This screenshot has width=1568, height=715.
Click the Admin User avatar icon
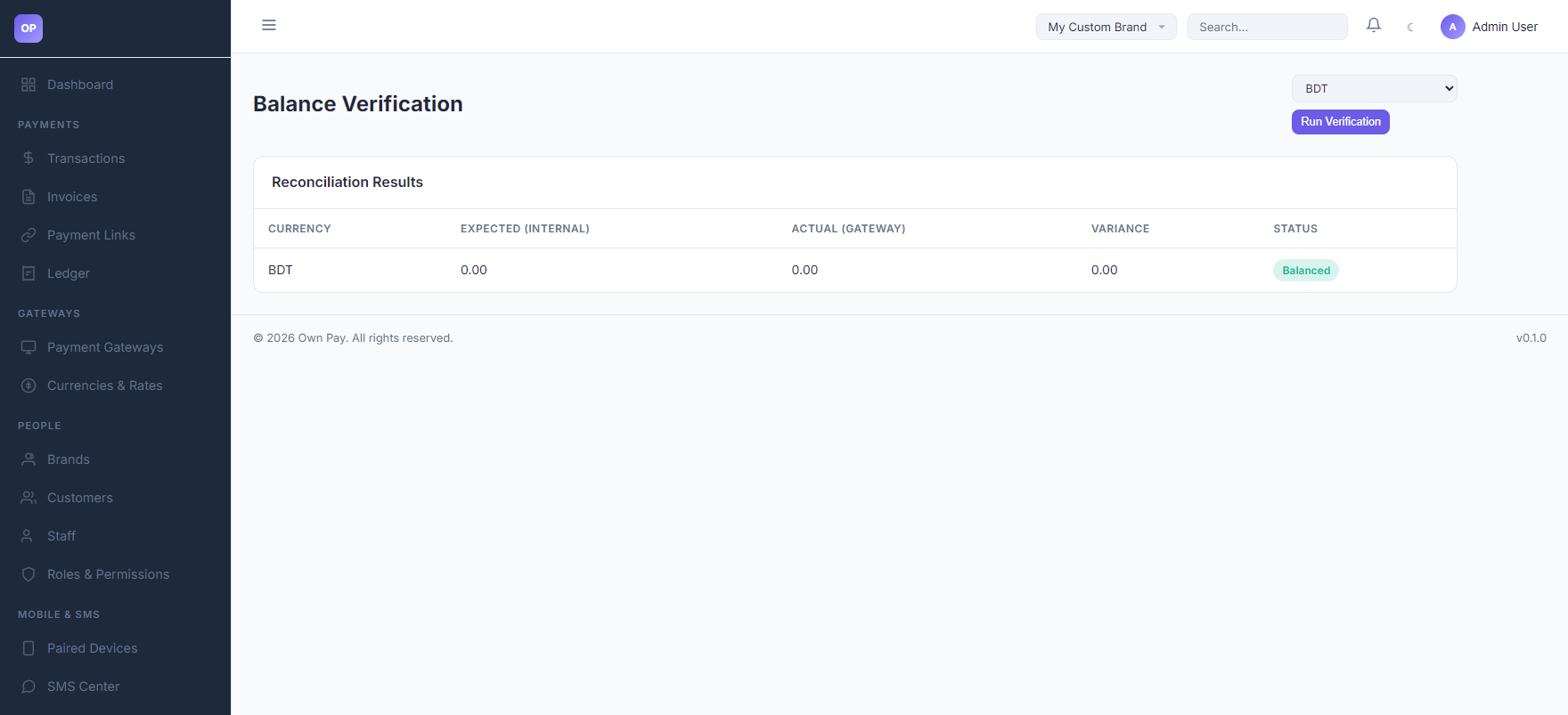point(1453,27)
